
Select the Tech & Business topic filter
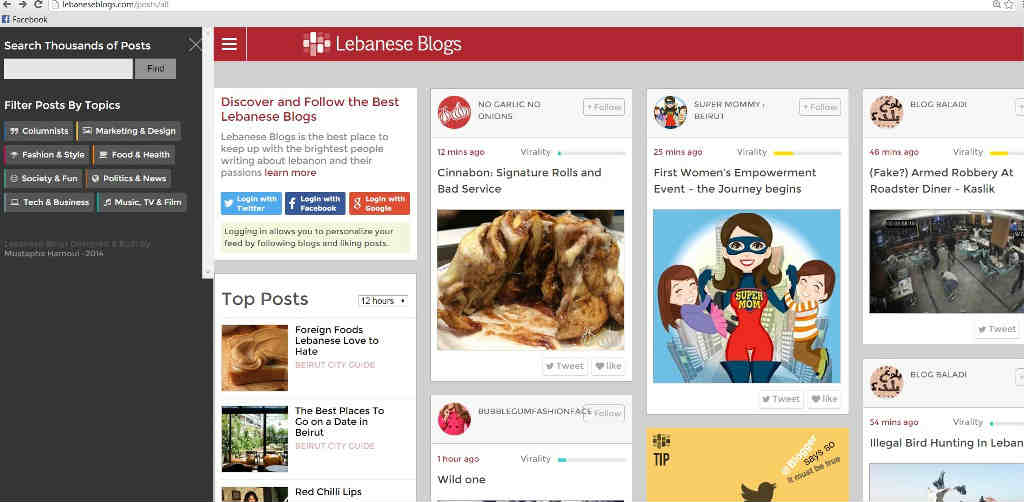[x=49, y=202]
